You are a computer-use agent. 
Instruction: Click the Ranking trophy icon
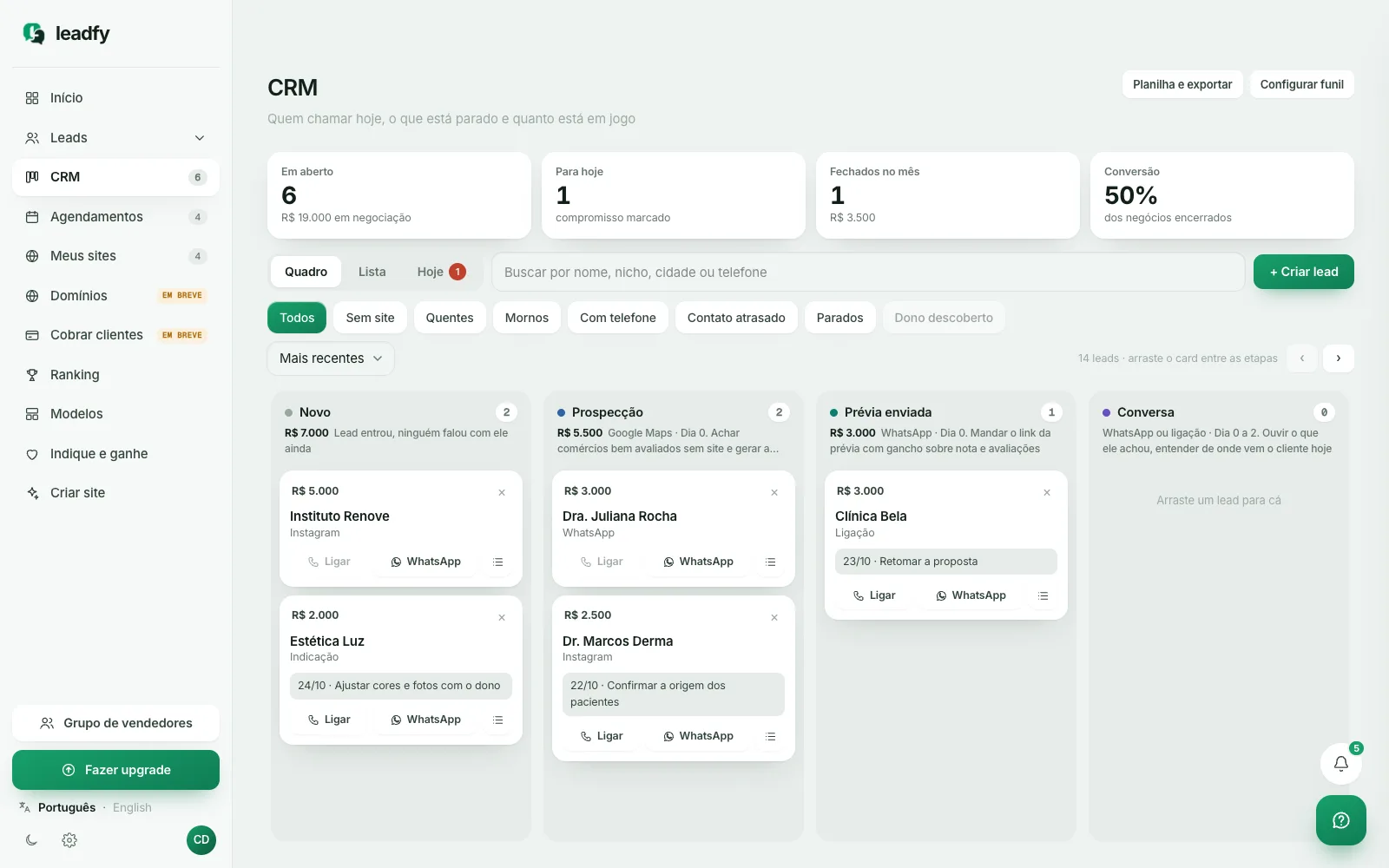point(32,375)
